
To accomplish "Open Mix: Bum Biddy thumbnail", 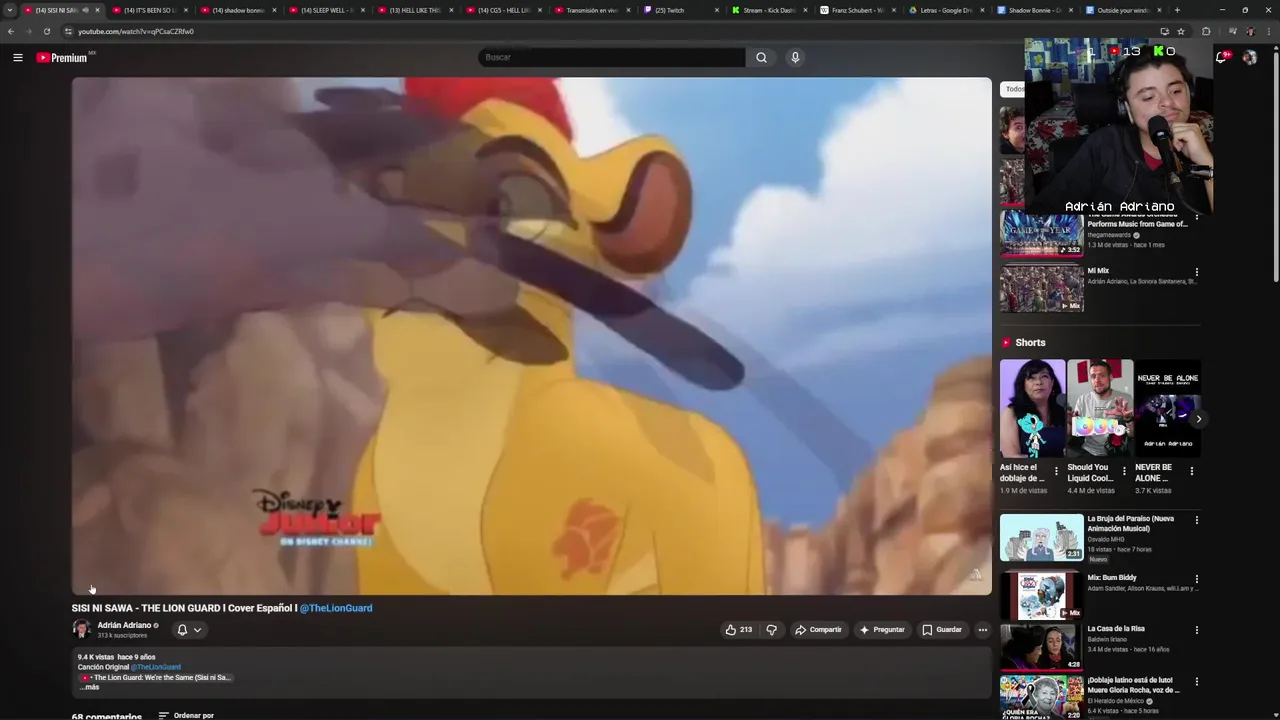I will (1041, 596).
